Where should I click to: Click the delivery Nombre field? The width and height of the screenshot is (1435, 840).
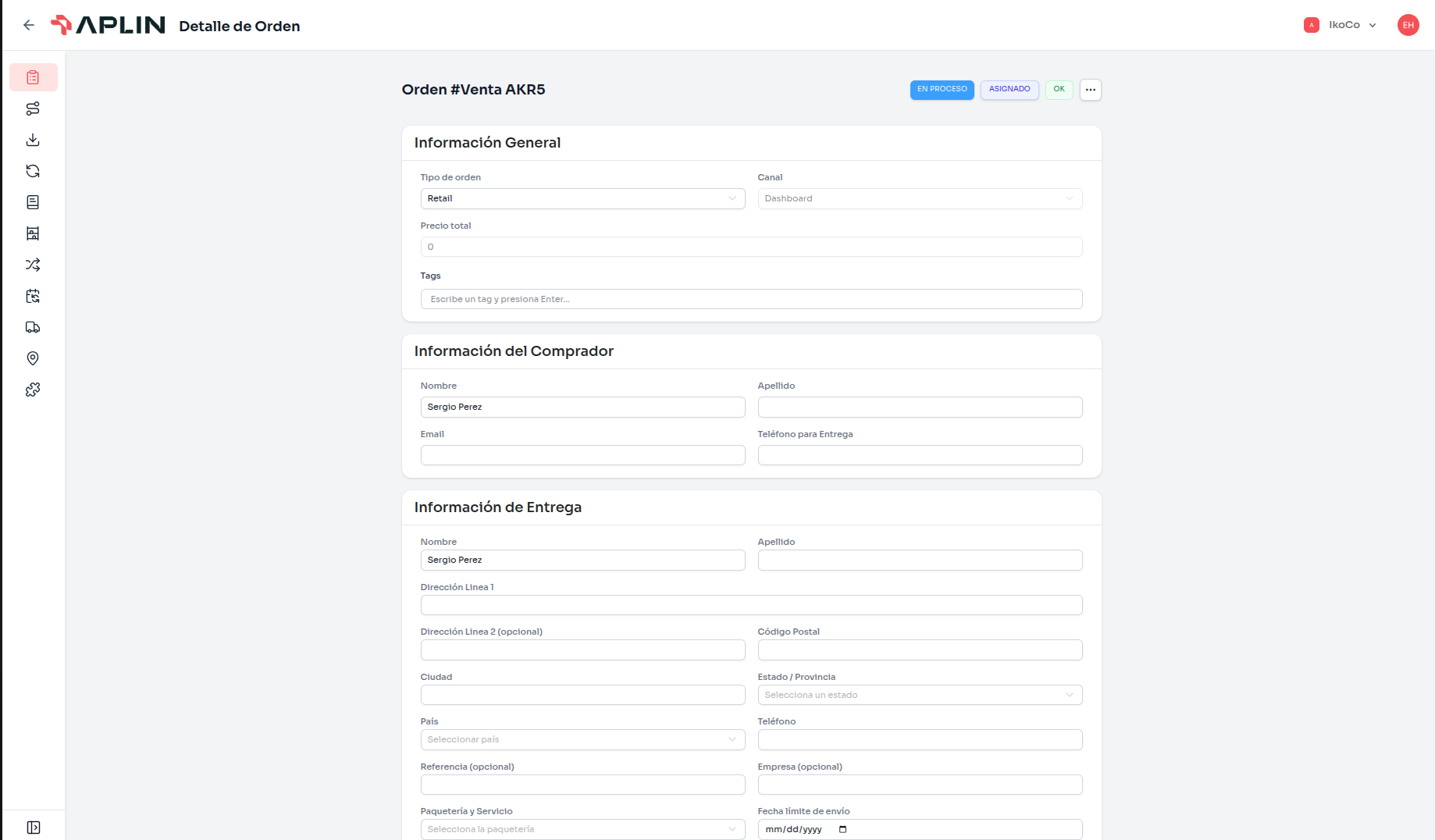pos(583,560)
